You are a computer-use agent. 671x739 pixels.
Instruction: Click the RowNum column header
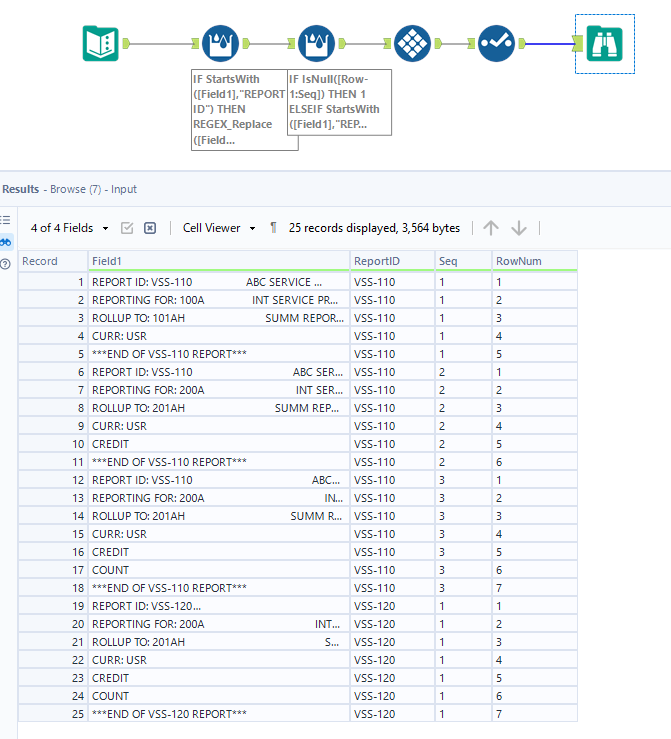pos(534,261)
